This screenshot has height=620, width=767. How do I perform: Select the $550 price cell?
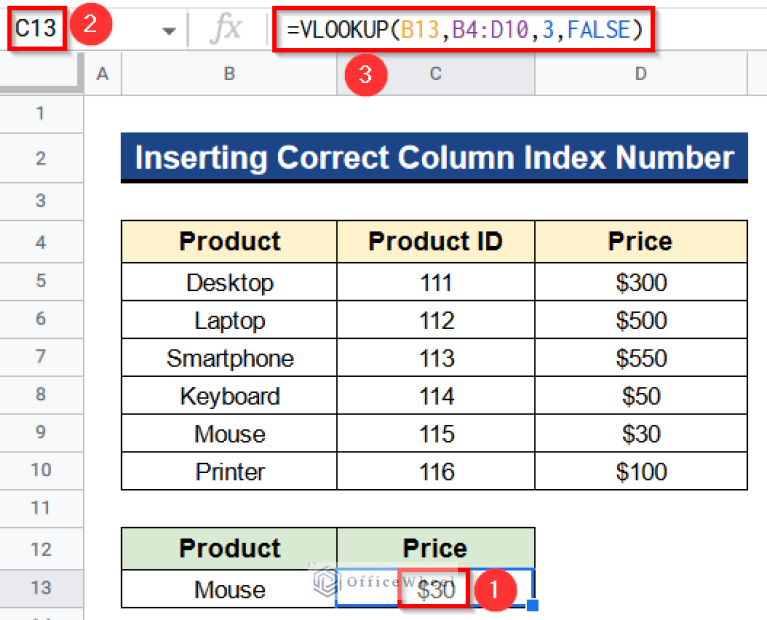640,358
